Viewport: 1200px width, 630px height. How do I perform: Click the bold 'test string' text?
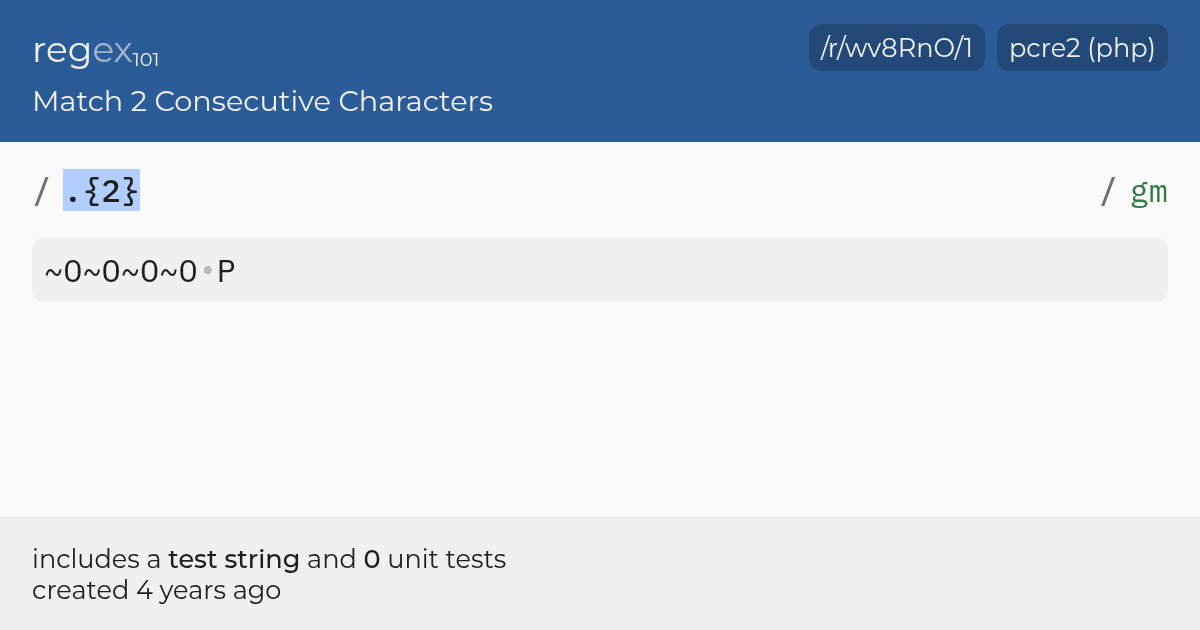[234, 559]
